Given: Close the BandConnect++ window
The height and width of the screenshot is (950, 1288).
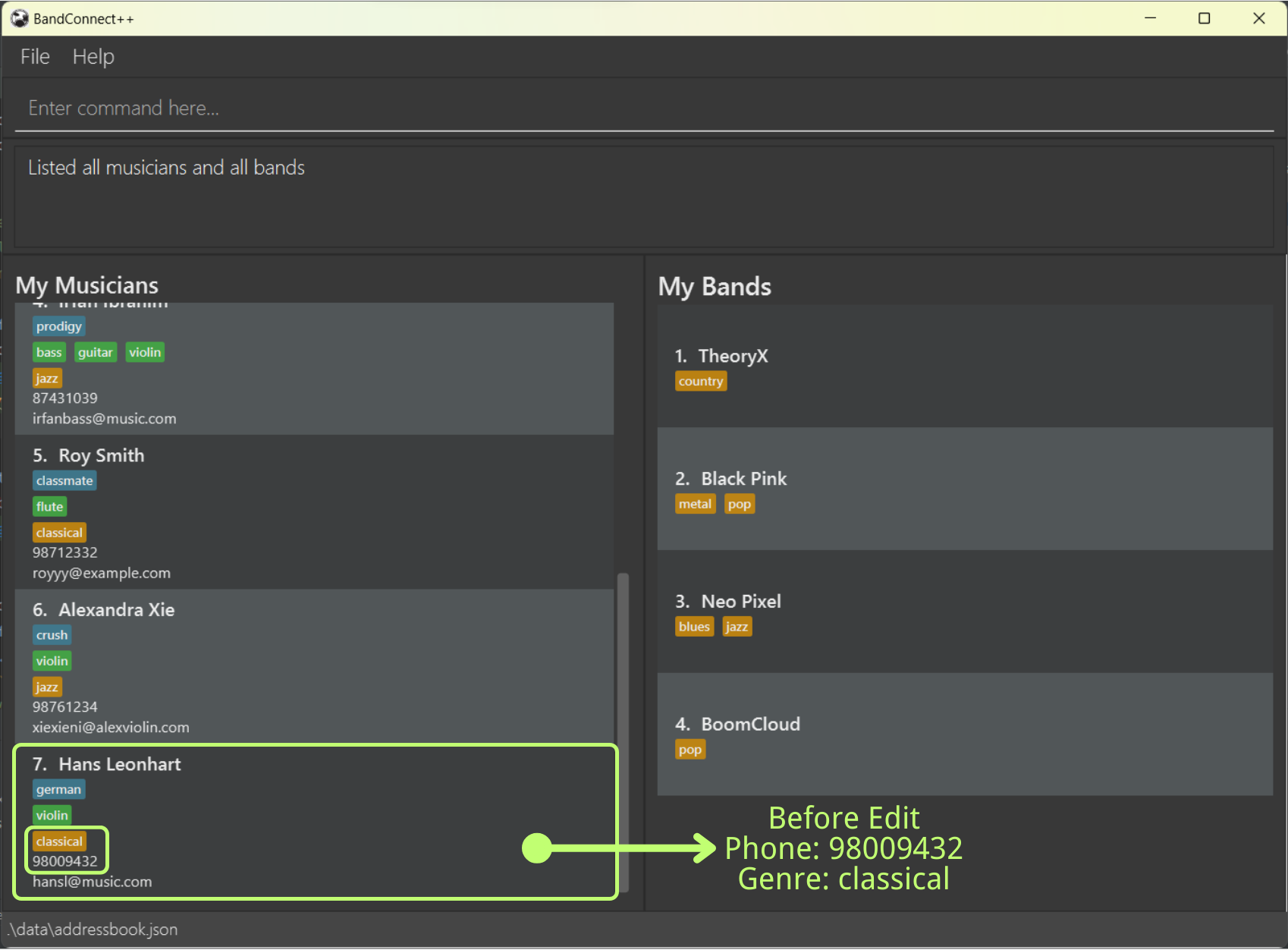Looking at the screenshot, I should 1259,18.
